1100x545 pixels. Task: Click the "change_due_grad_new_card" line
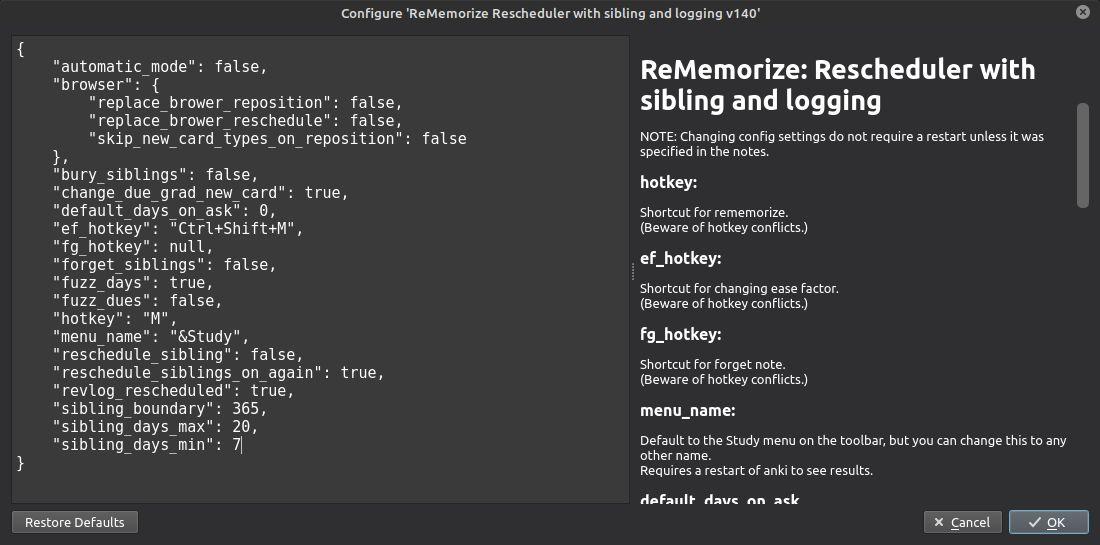click(x=201, y=193)
